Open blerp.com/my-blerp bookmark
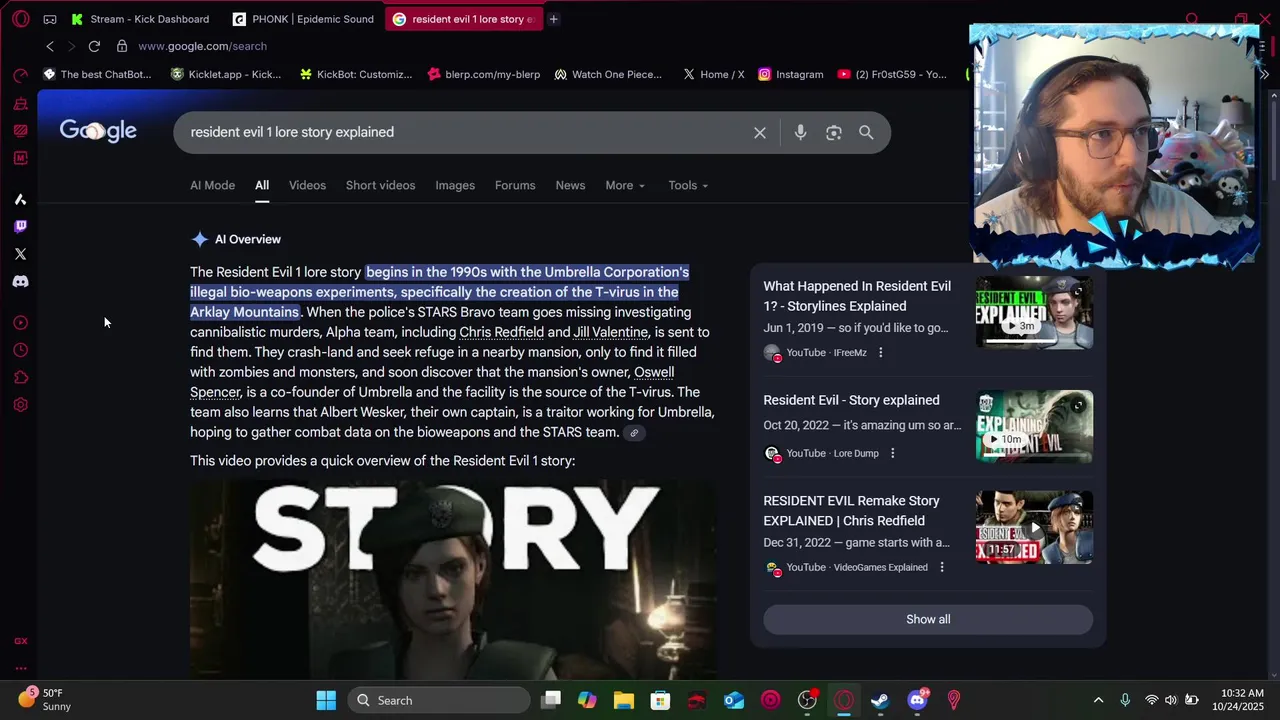Viewport: 1280px width, 720px height. tap(484, 74)
